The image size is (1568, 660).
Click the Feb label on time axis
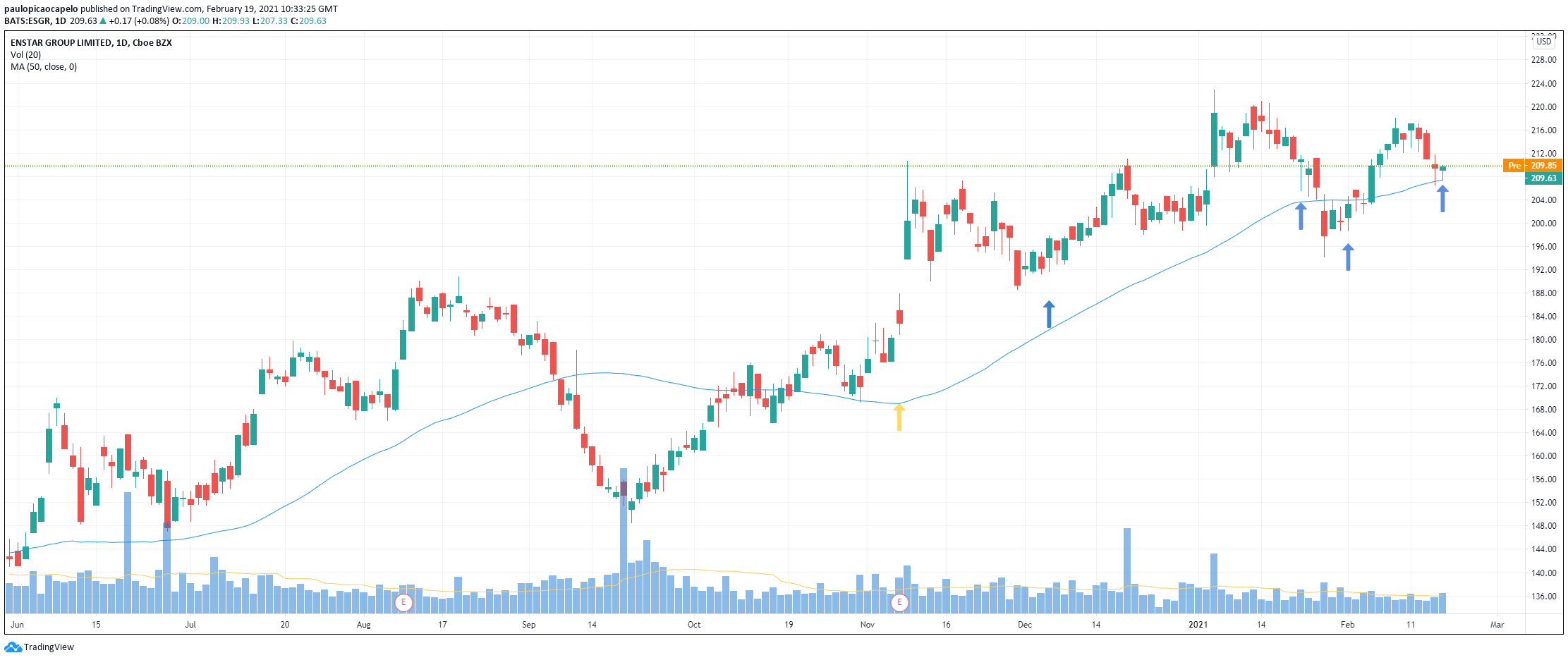[1347, 625]
